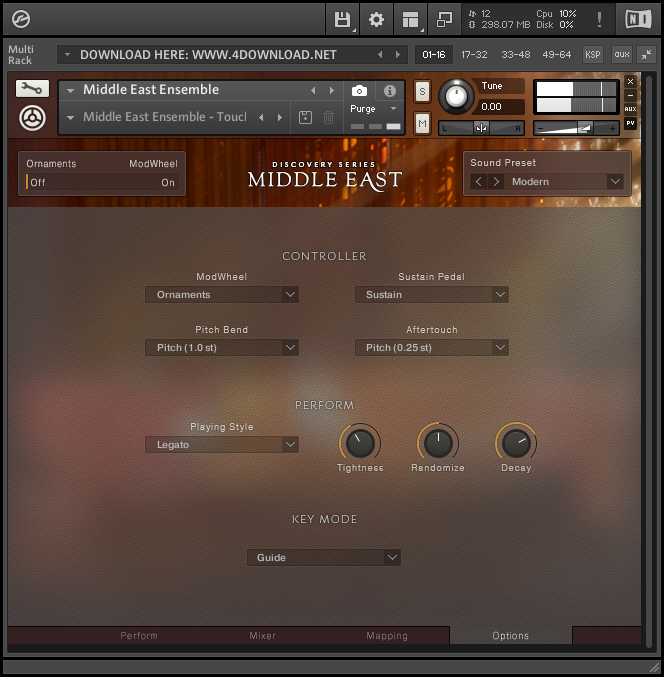The width and height of the screenshot is (664, 677).
Task: Open the Playing Style Legato dropdown
Action: [222, 445]
